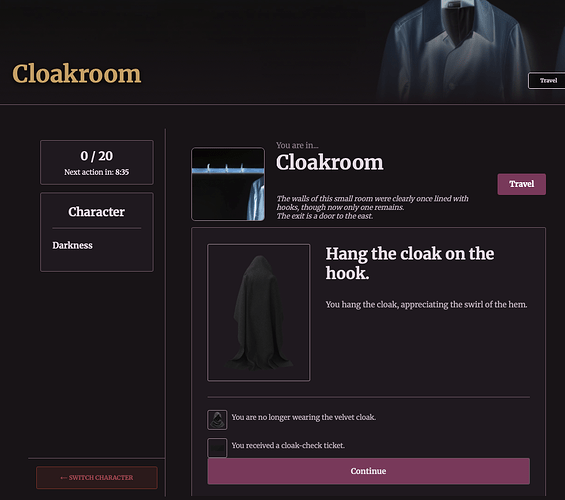Screen dimensions: 565x500
Task: Click the Continue button
Action: click(x=368, y=471)
